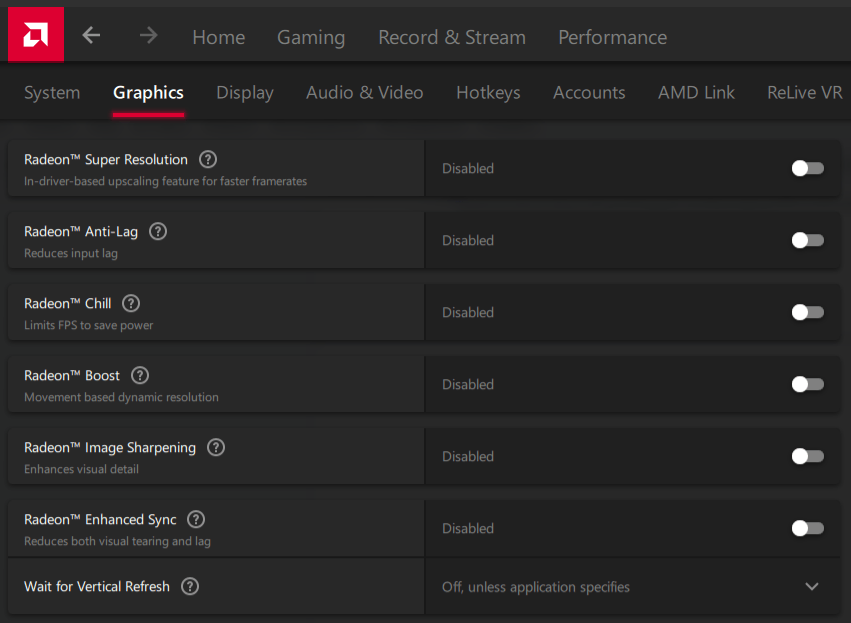Click 'Reduces input lag' description
Image resolution: width=851 pixels, height=623 pixels.
coord(71,253)
